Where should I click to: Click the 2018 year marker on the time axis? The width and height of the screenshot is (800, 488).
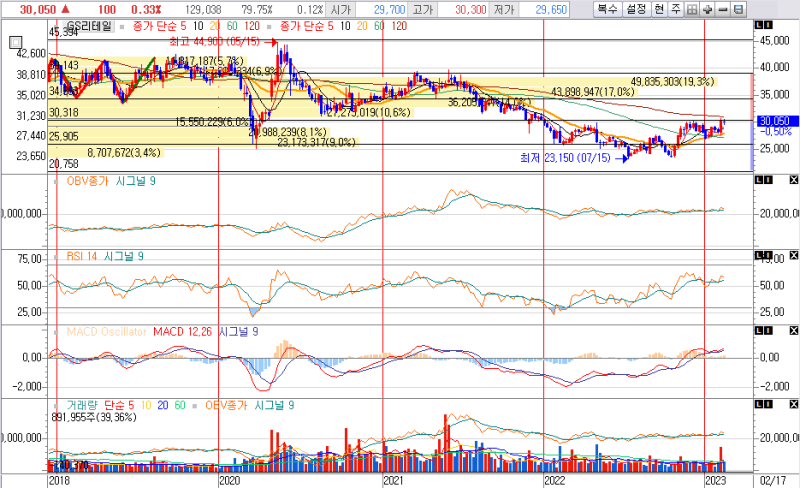pyautogui.click(x=59, y=481)
